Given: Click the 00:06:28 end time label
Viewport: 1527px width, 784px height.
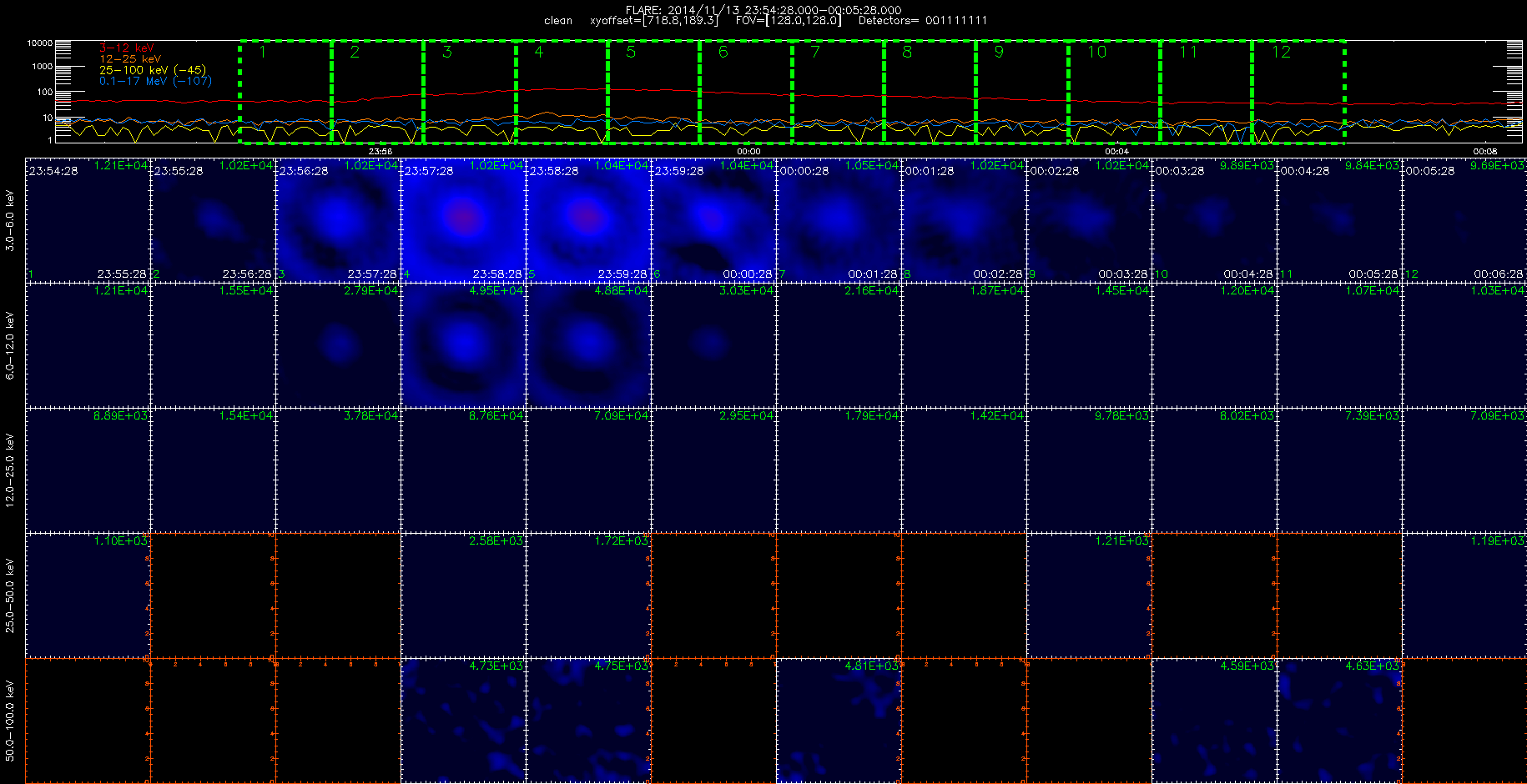Looking at the screenshot, I should pos(1499,274).
